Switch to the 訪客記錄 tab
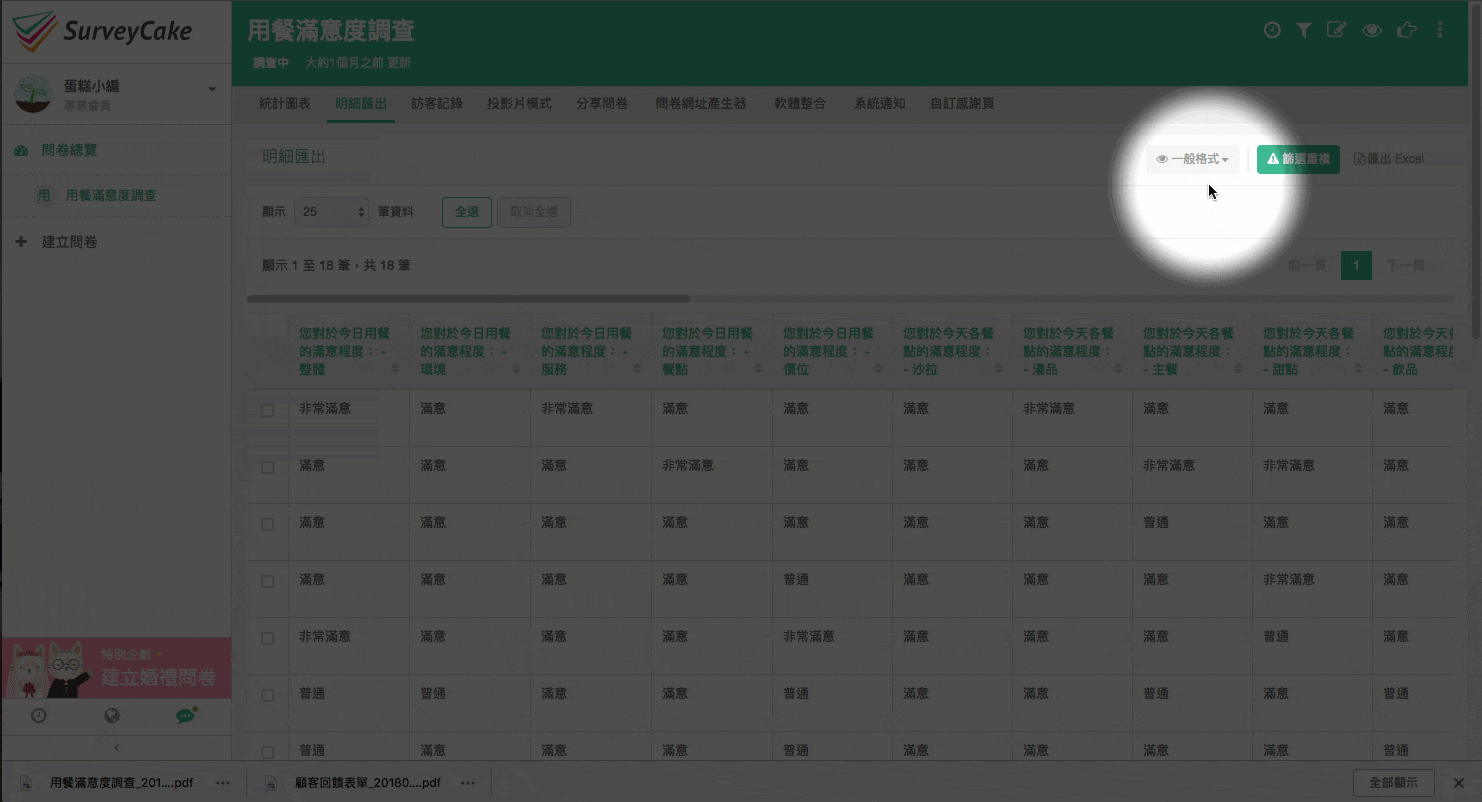1482x802 pixels. point(437,104)
